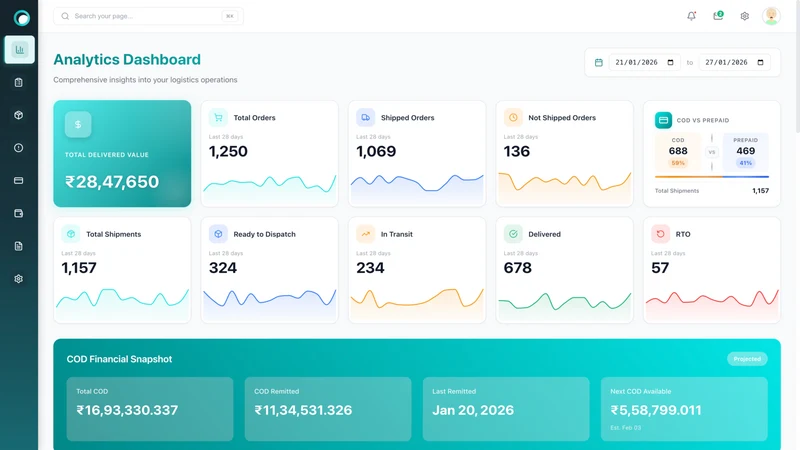Click the RTO sparkline chart
800x450 pixels.
(712, 304)
